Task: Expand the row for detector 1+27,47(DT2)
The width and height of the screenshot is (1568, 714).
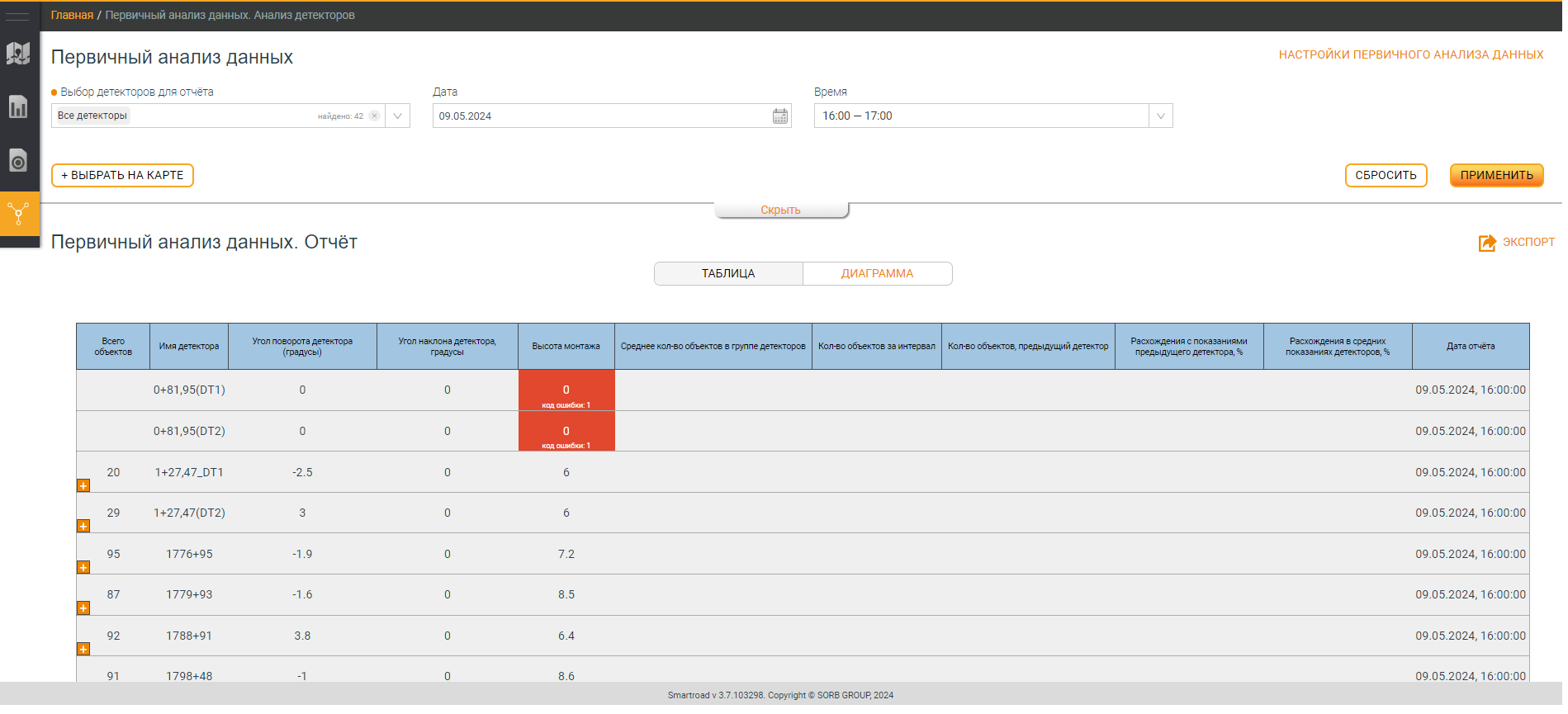Action: click(x=83, y=526)
